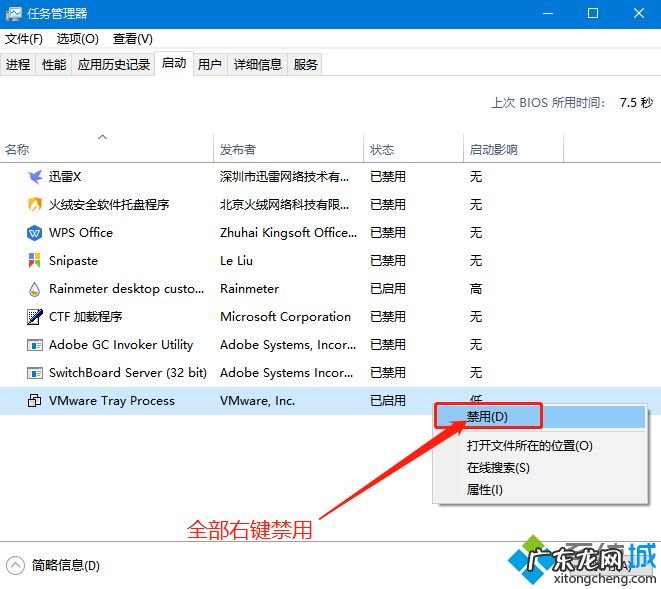Select the Rainmeter desktop custo... entry
This screenshot has height=589, width=661.
126,289
